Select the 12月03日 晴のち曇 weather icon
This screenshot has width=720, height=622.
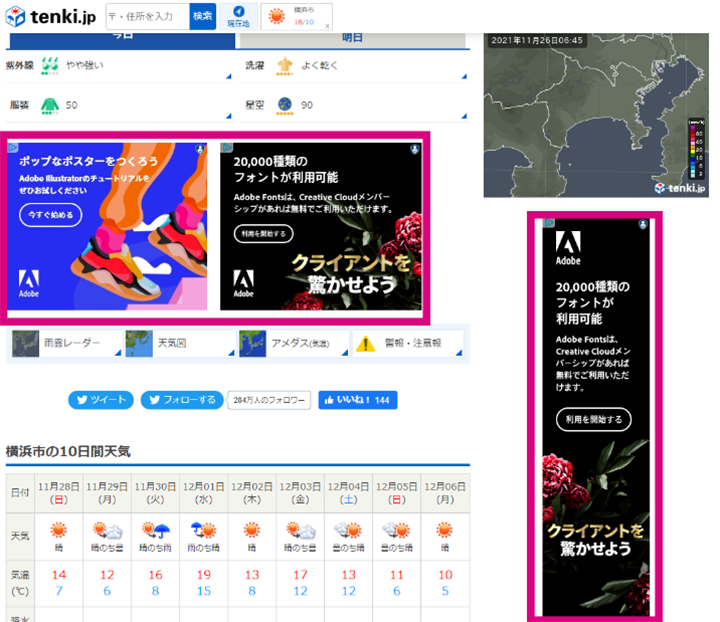click(x=300, y=530)
